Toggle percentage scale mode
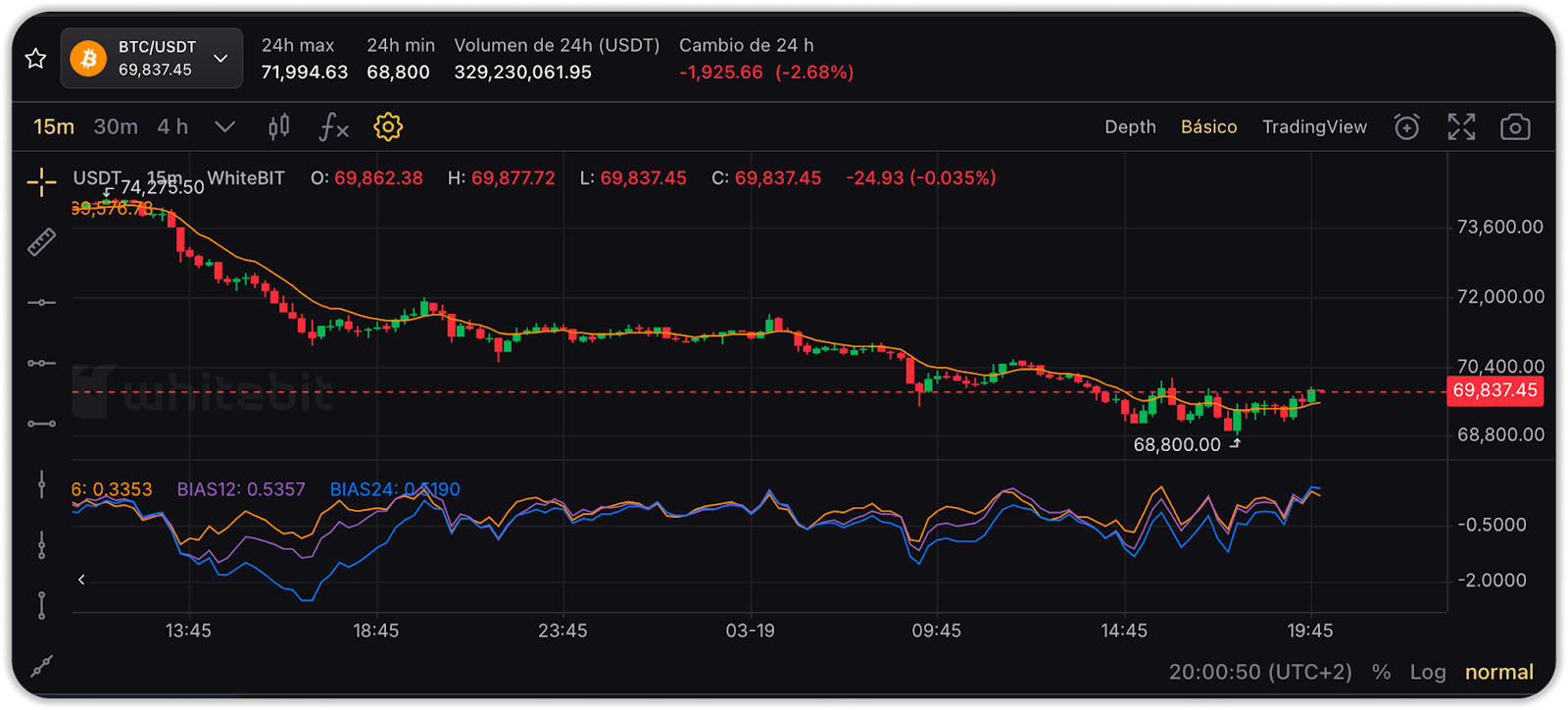This screenshot has height=710, width=1568. 1381,672
